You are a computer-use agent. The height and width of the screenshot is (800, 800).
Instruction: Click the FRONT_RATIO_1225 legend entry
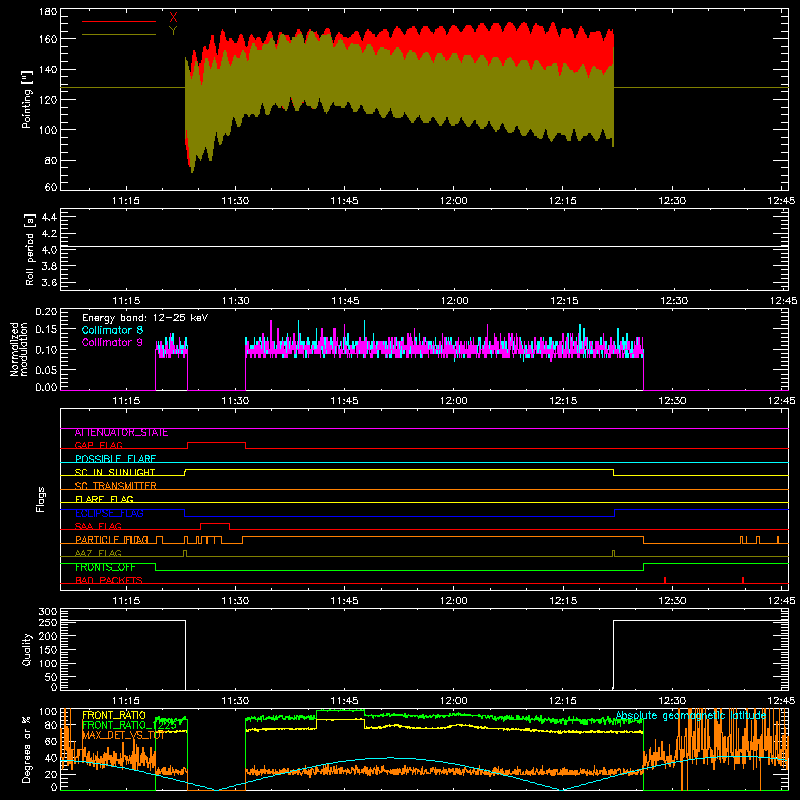[130, 725]
